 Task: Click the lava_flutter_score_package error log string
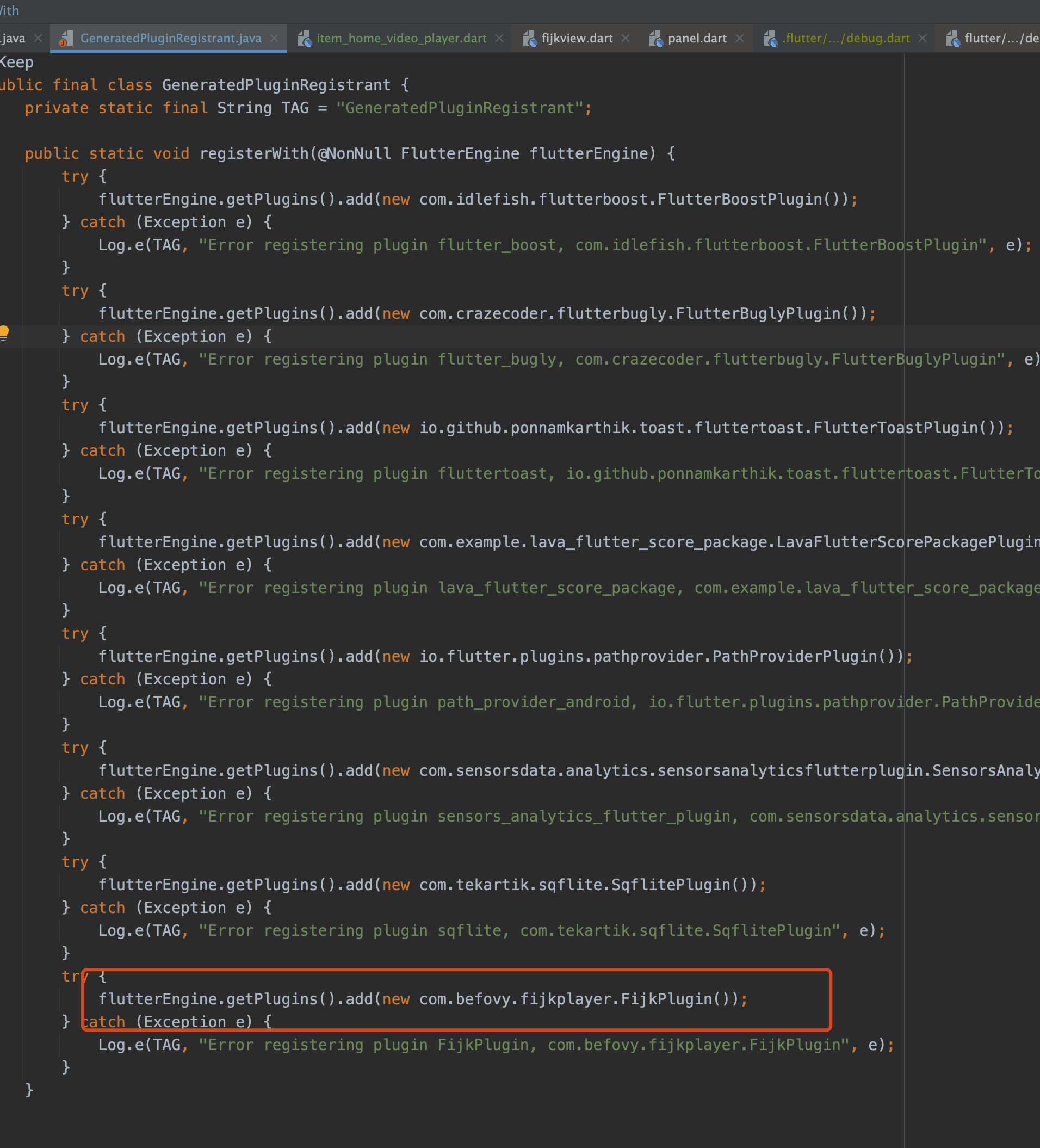click(619, 588)
